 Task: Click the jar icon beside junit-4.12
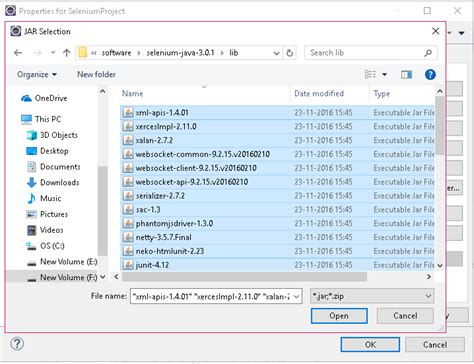pos(128,265)
